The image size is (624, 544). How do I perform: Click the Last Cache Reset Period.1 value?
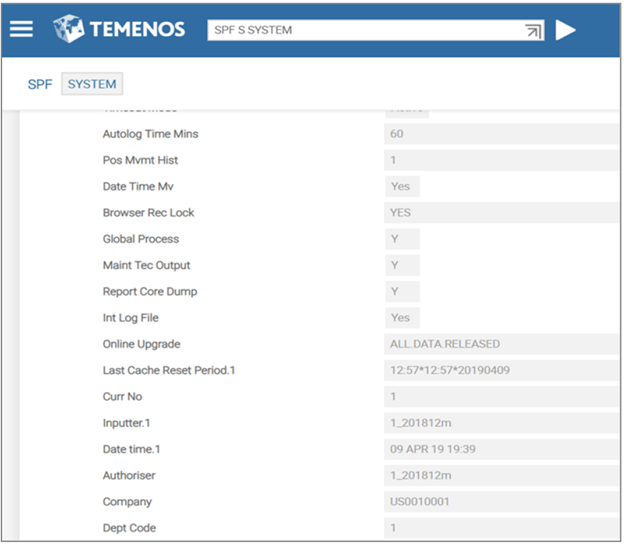pyautogui.click(x=500, y=371)
